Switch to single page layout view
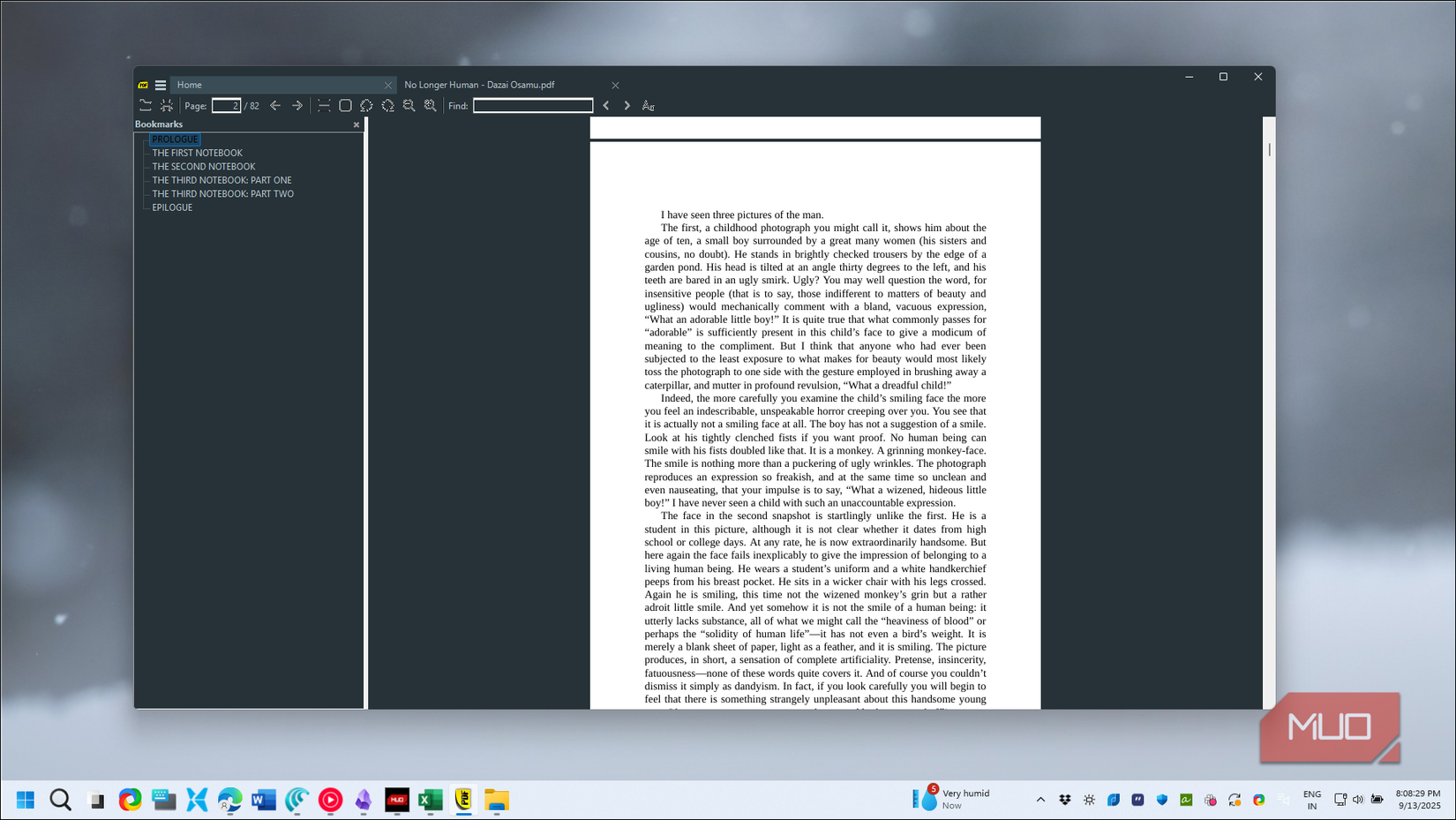 point(322,105)
